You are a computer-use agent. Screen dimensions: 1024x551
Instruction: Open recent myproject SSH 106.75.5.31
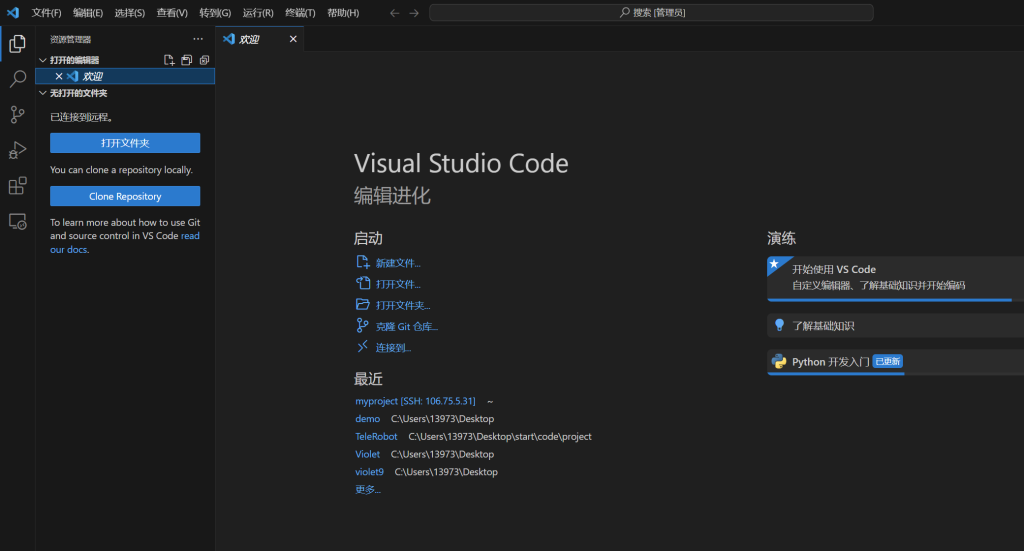click(415, 401)
